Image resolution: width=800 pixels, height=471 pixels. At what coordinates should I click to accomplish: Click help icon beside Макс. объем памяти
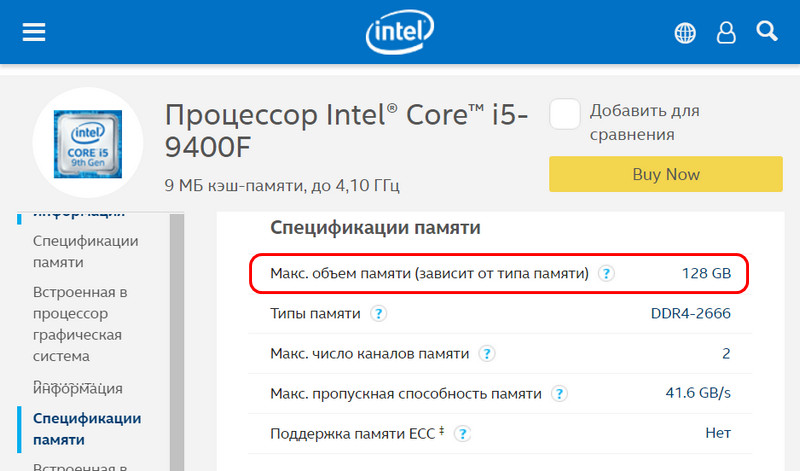click(x=606, y=274)
